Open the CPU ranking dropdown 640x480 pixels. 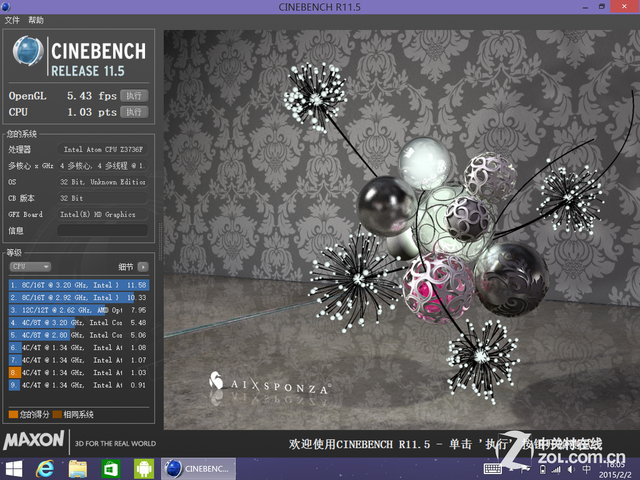pyautogui.click(x=30, y=267)
